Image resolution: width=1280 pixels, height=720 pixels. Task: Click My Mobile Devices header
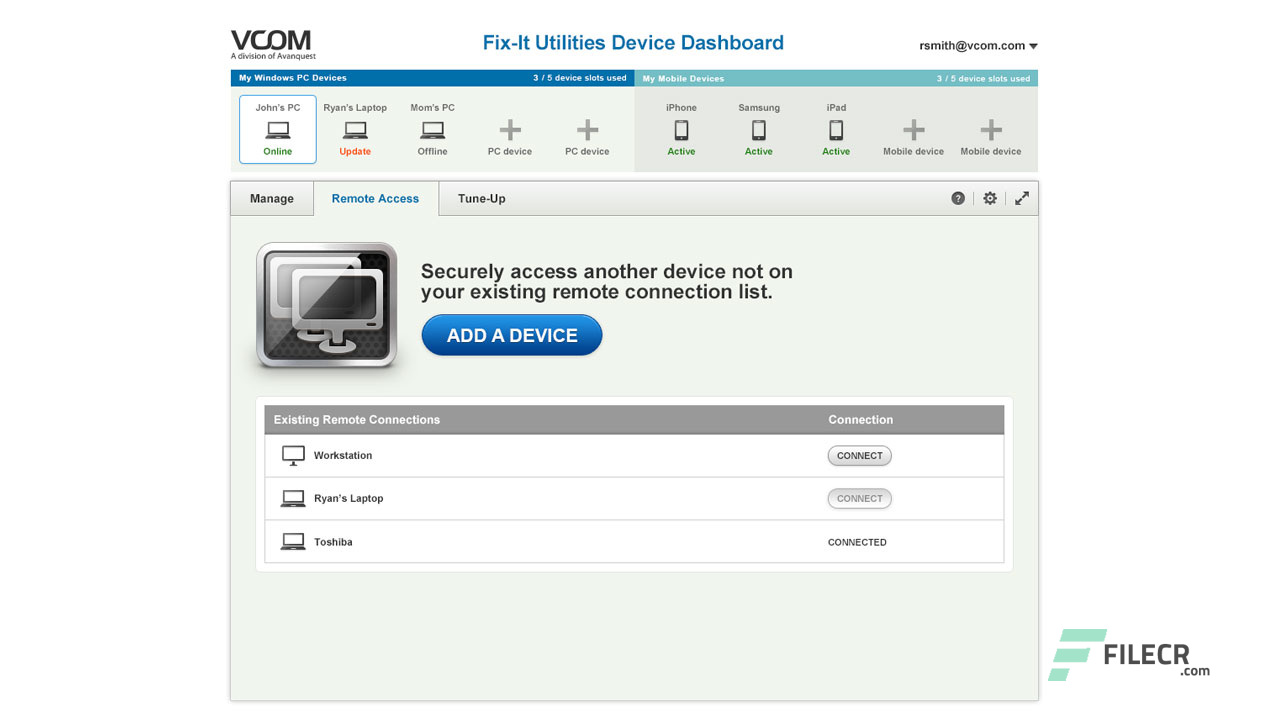pos(683,78)
